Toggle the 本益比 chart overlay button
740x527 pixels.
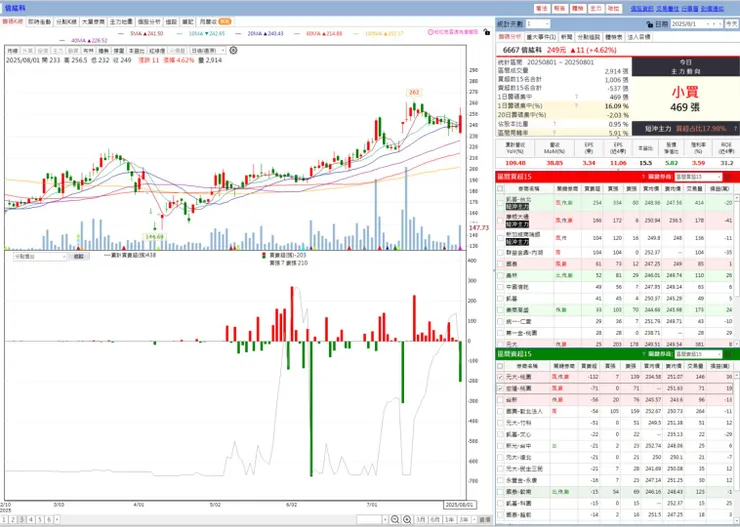click(136, 50)
